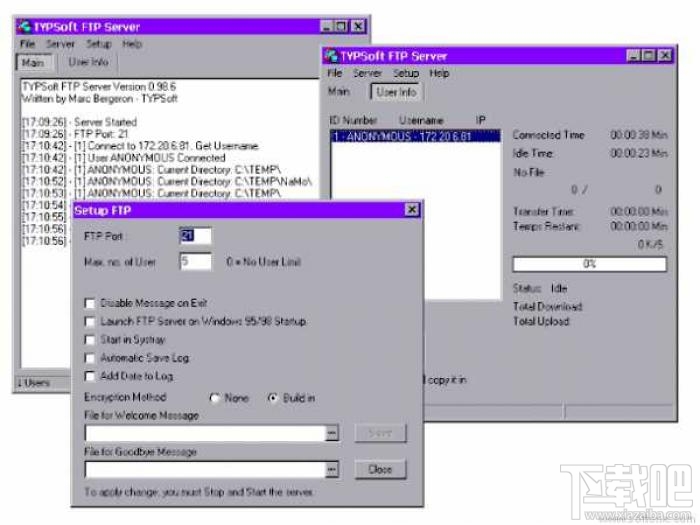The width and height of the screenshot is (700, 525).
Task: Click the Save button in Setup FTP
Action: [380, 433]
